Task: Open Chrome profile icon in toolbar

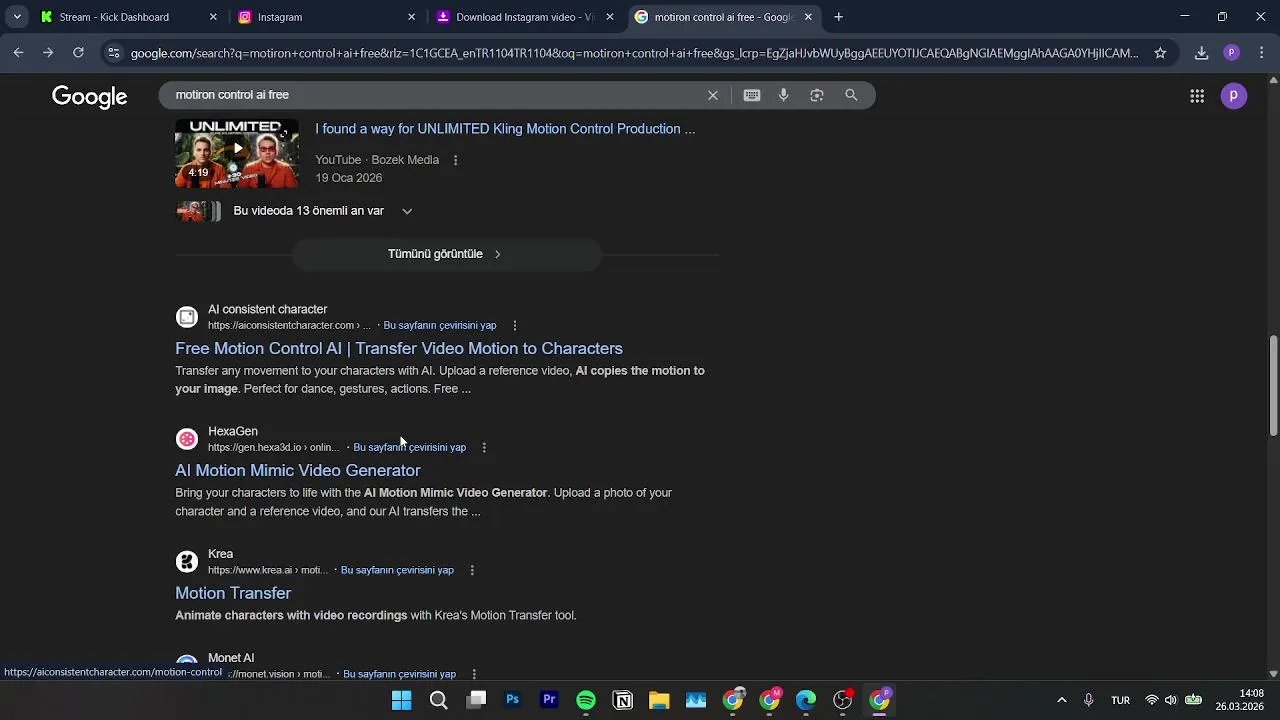Action: [1232, 53]
